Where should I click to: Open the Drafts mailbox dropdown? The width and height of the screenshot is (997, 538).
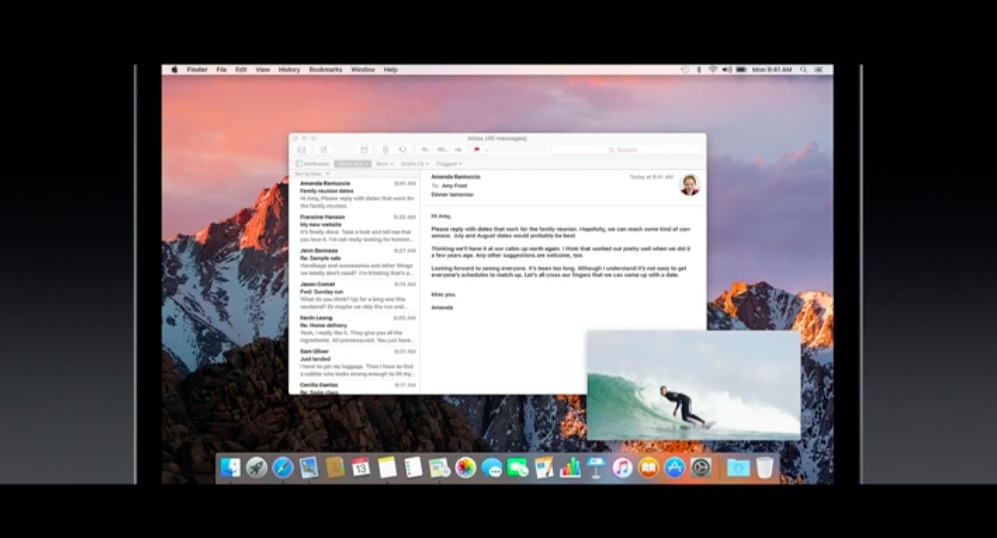[x=415, y=163]
